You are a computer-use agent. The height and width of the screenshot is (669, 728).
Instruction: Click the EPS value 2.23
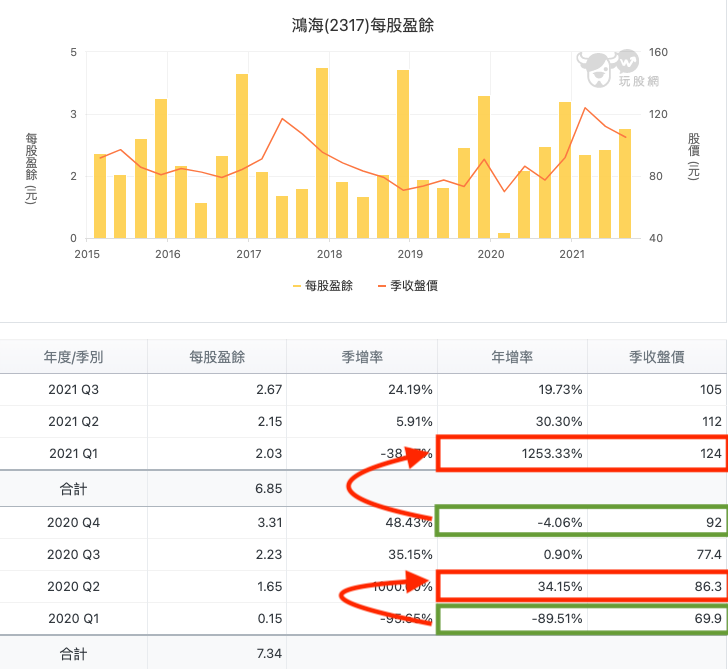click(x=269, y=555)
